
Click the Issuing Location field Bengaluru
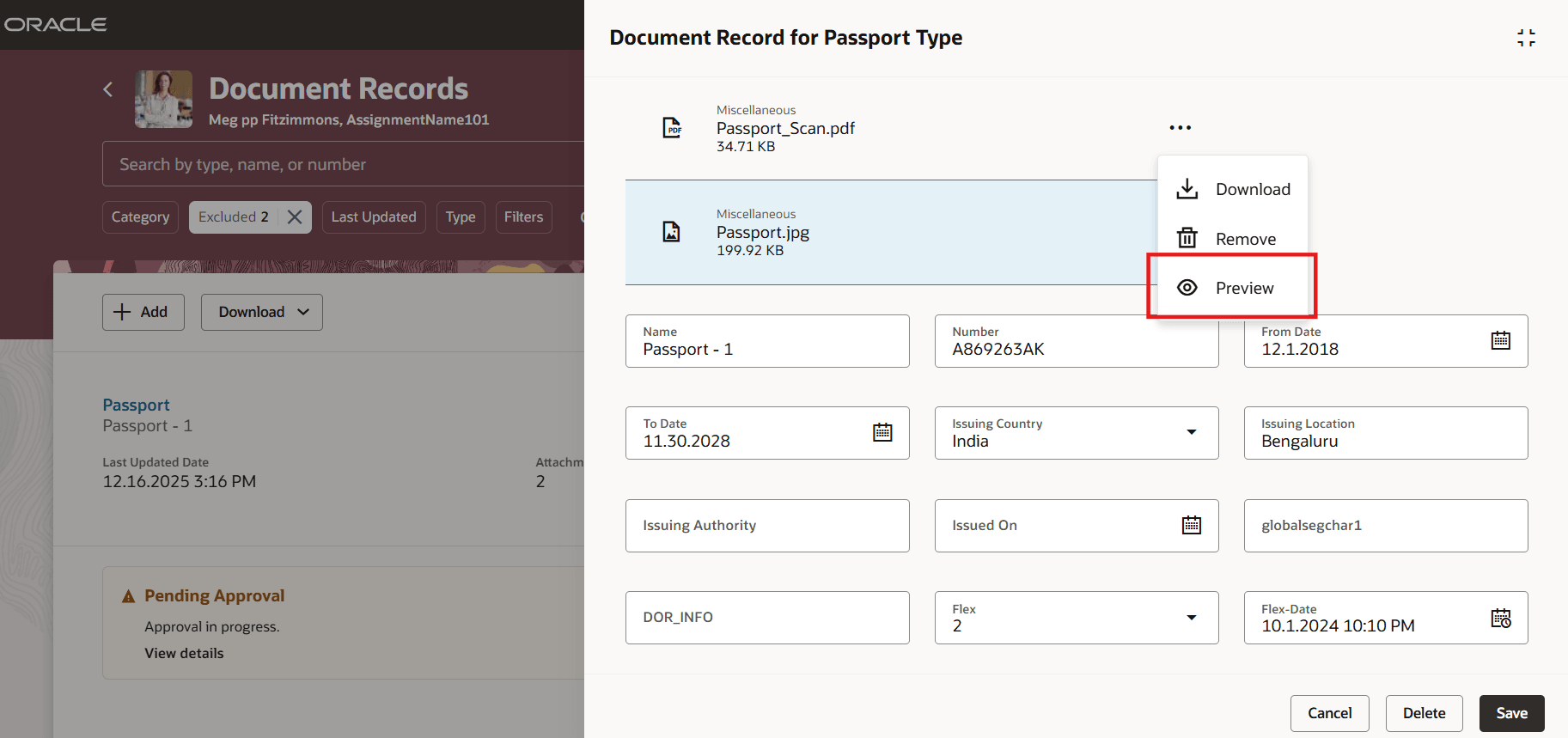tap(1386, 433)
